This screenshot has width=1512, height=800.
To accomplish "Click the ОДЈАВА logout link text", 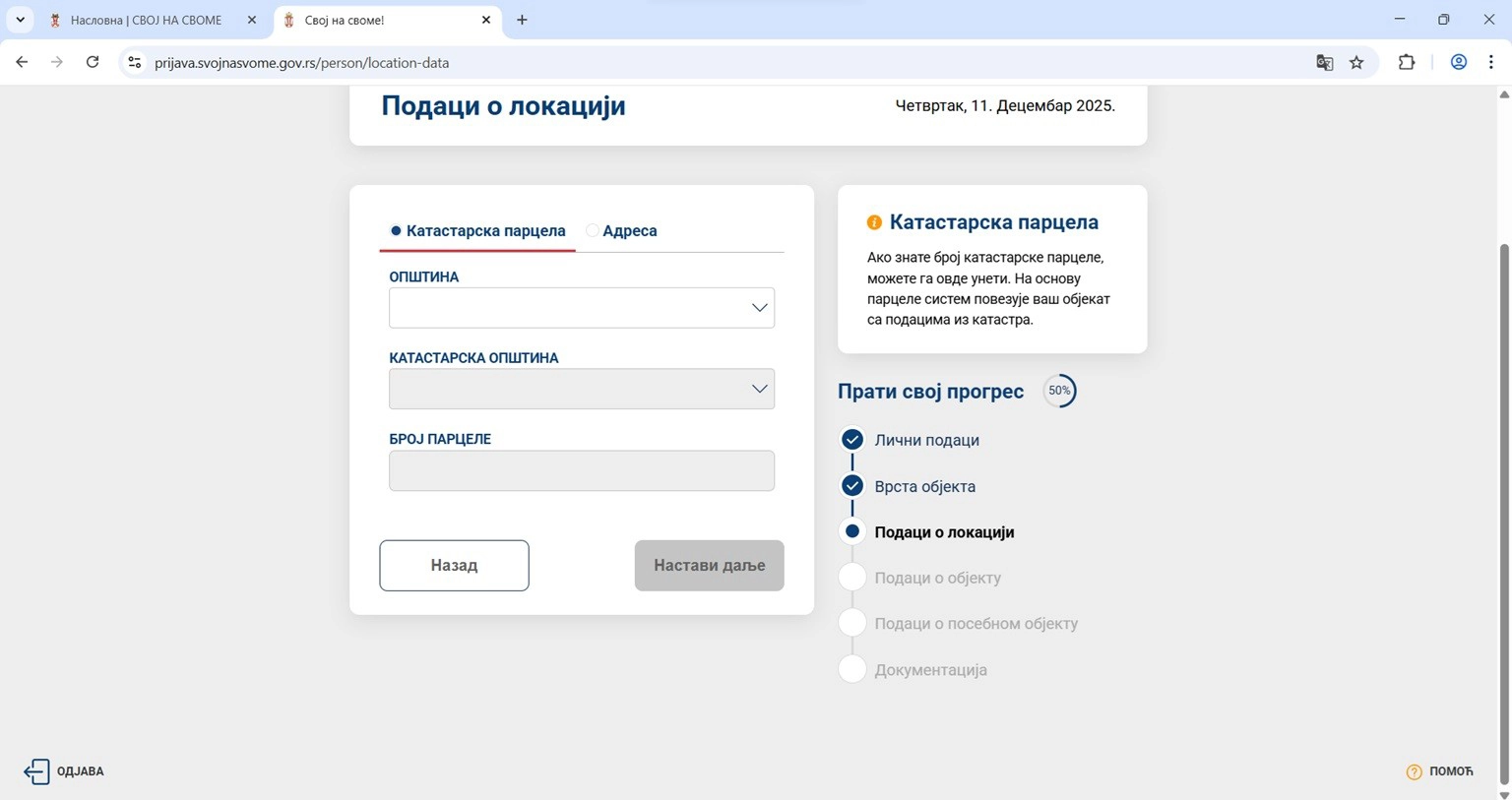I will 81,771.
